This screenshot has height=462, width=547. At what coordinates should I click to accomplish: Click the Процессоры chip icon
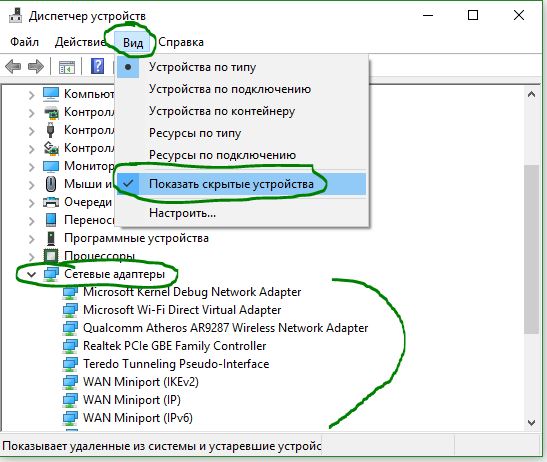click(x=51, y=256)
